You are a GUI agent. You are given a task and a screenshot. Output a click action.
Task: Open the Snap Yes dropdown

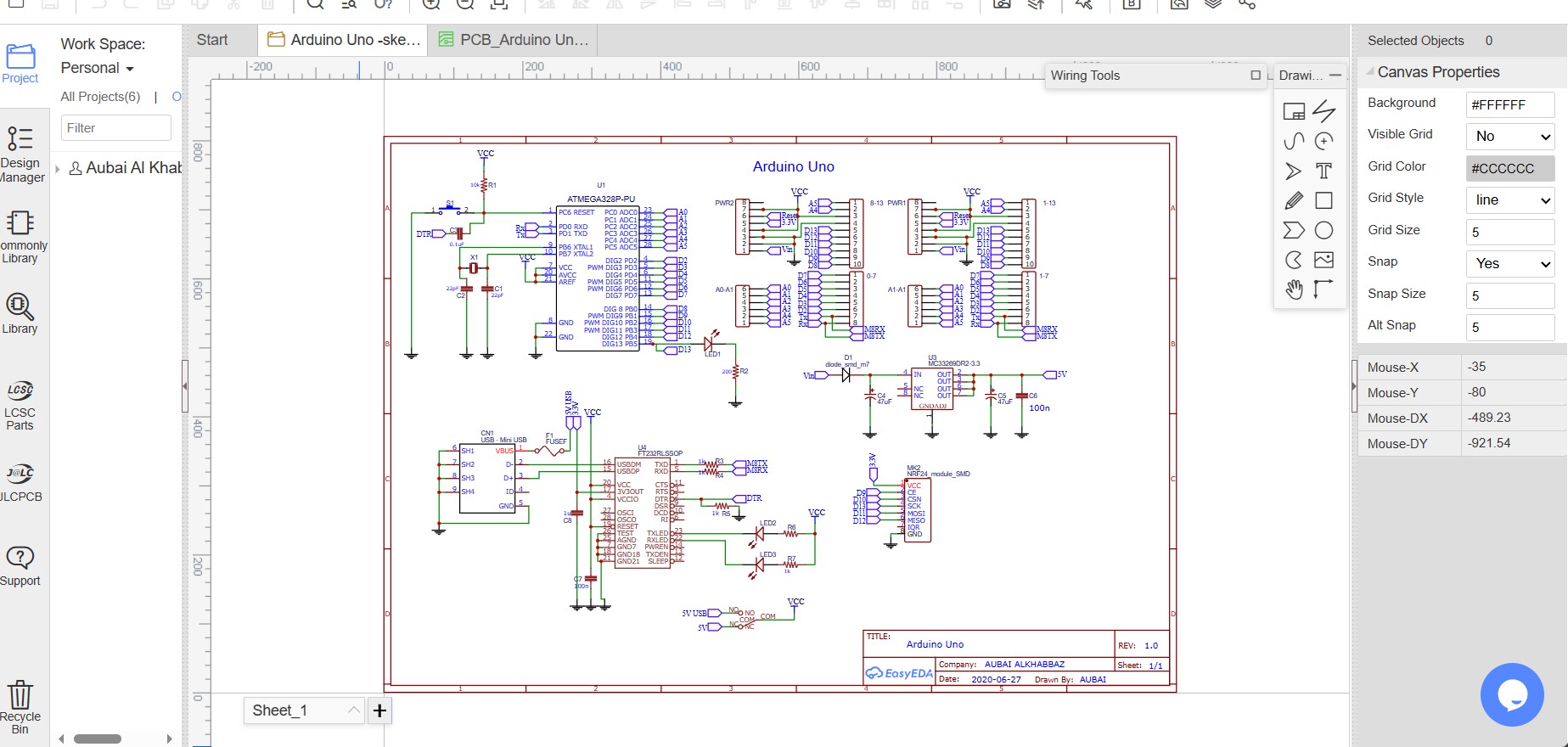click(1510, 263)
